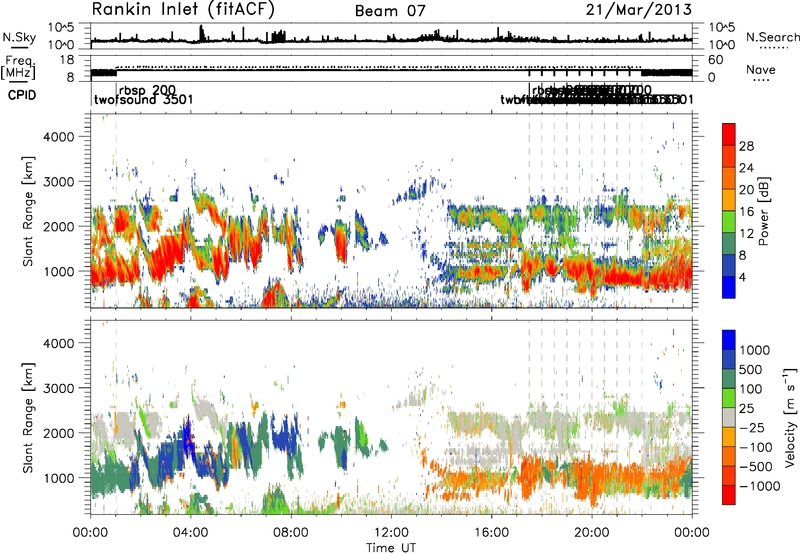This screenshot has width=800, height=554.
Task: Select the '08:00' time tick label
Action: pos(291,533)
